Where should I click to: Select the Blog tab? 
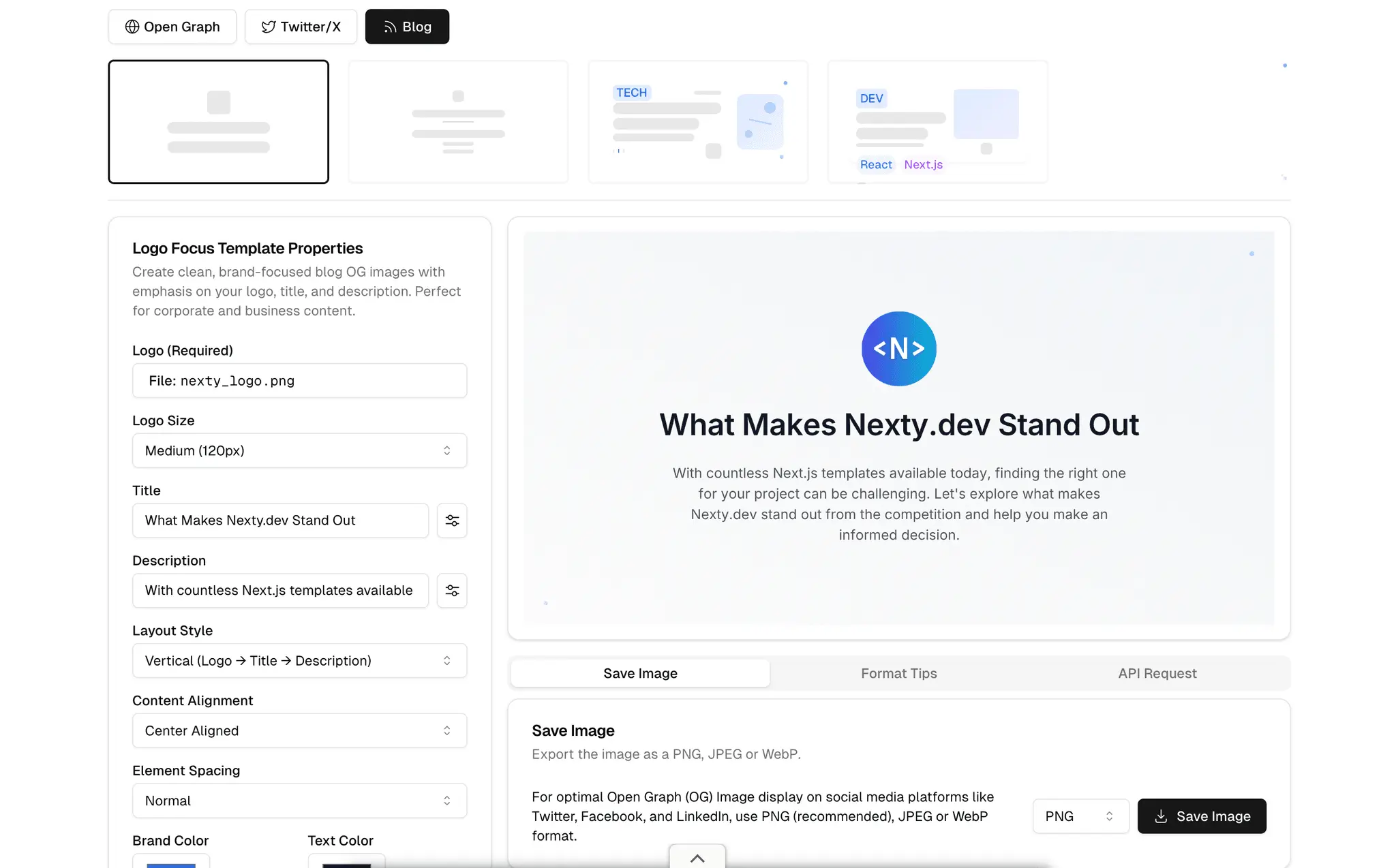(x=407, y=27)
